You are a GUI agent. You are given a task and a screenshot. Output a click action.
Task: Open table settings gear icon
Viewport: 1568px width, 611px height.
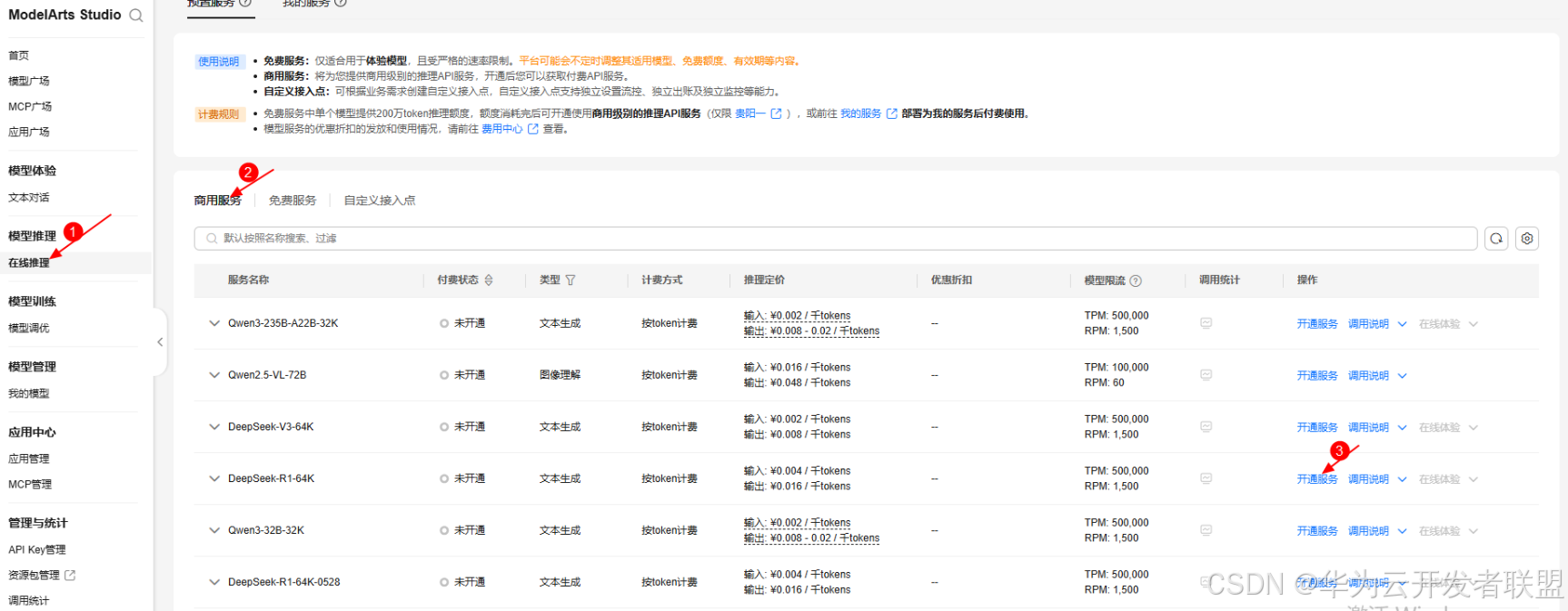[x=1527, y=239]
